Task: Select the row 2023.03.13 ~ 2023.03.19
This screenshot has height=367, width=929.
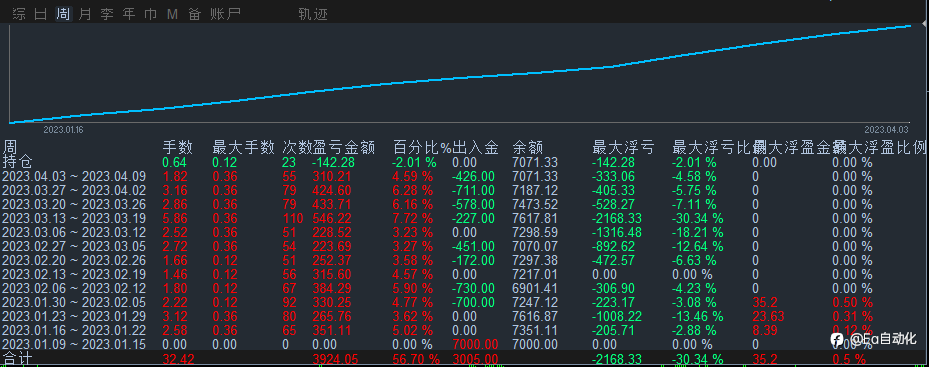Action: [464, 219]
